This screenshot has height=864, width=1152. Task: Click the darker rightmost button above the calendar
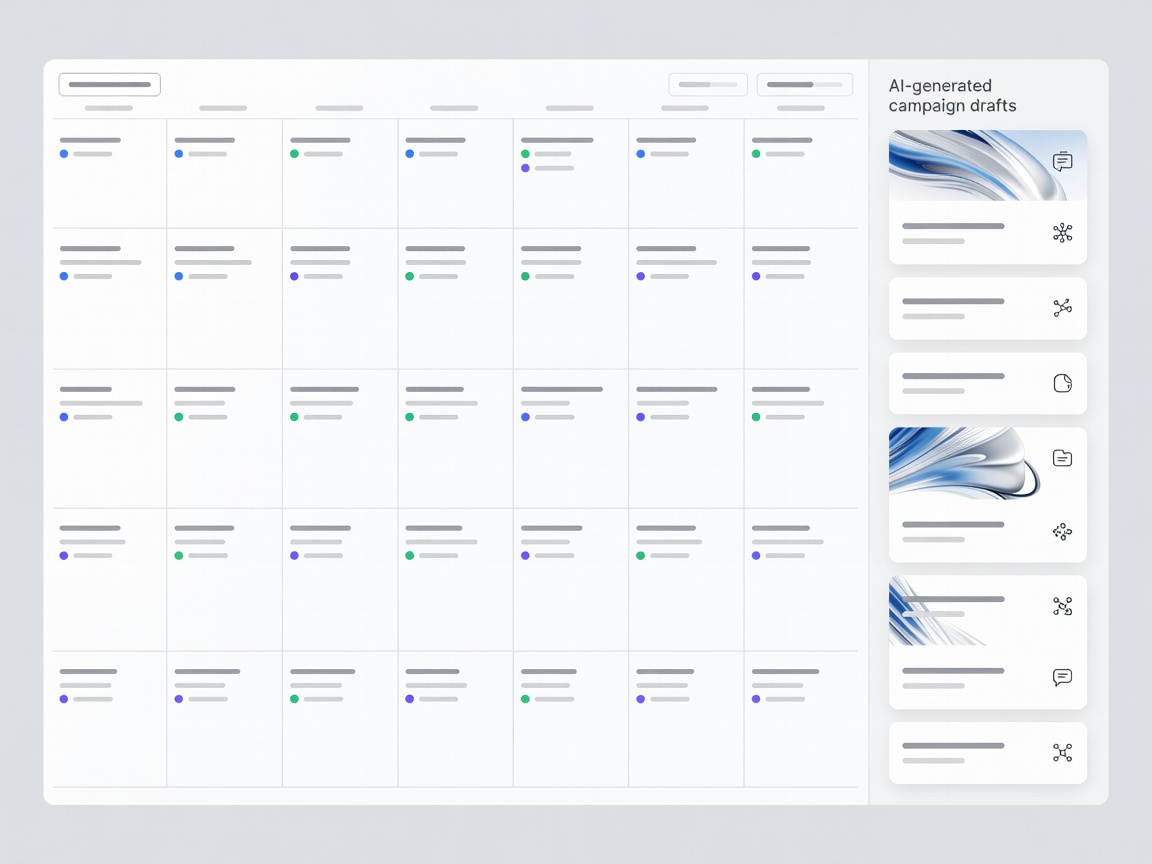pos(804,84)
